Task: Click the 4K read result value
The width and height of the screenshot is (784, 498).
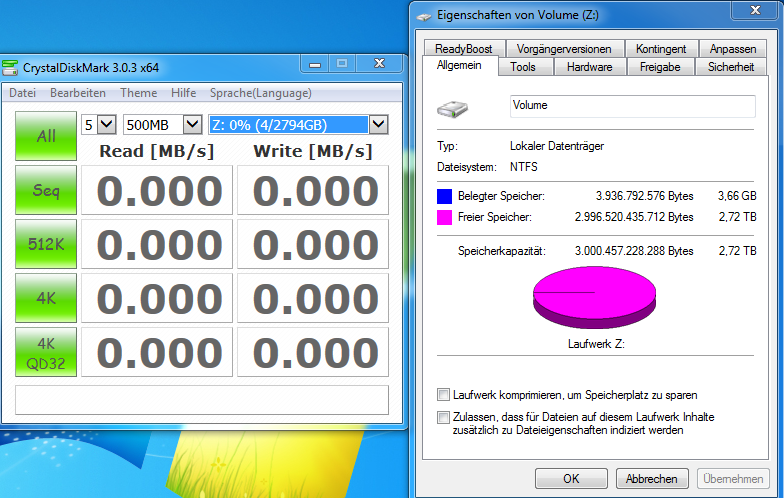Action: (x=157, y=298)
